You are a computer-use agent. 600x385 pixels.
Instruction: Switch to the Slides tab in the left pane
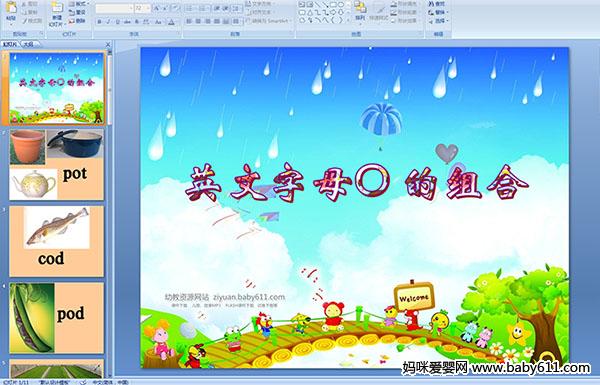coord(10,44)
